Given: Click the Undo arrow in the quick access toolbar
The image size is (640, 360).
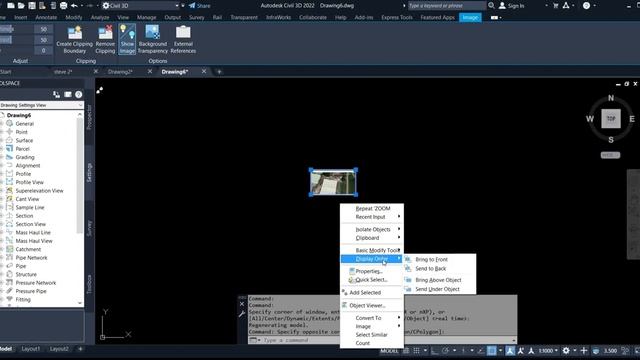Looking at the screenshot, I should tap(74, 6).
